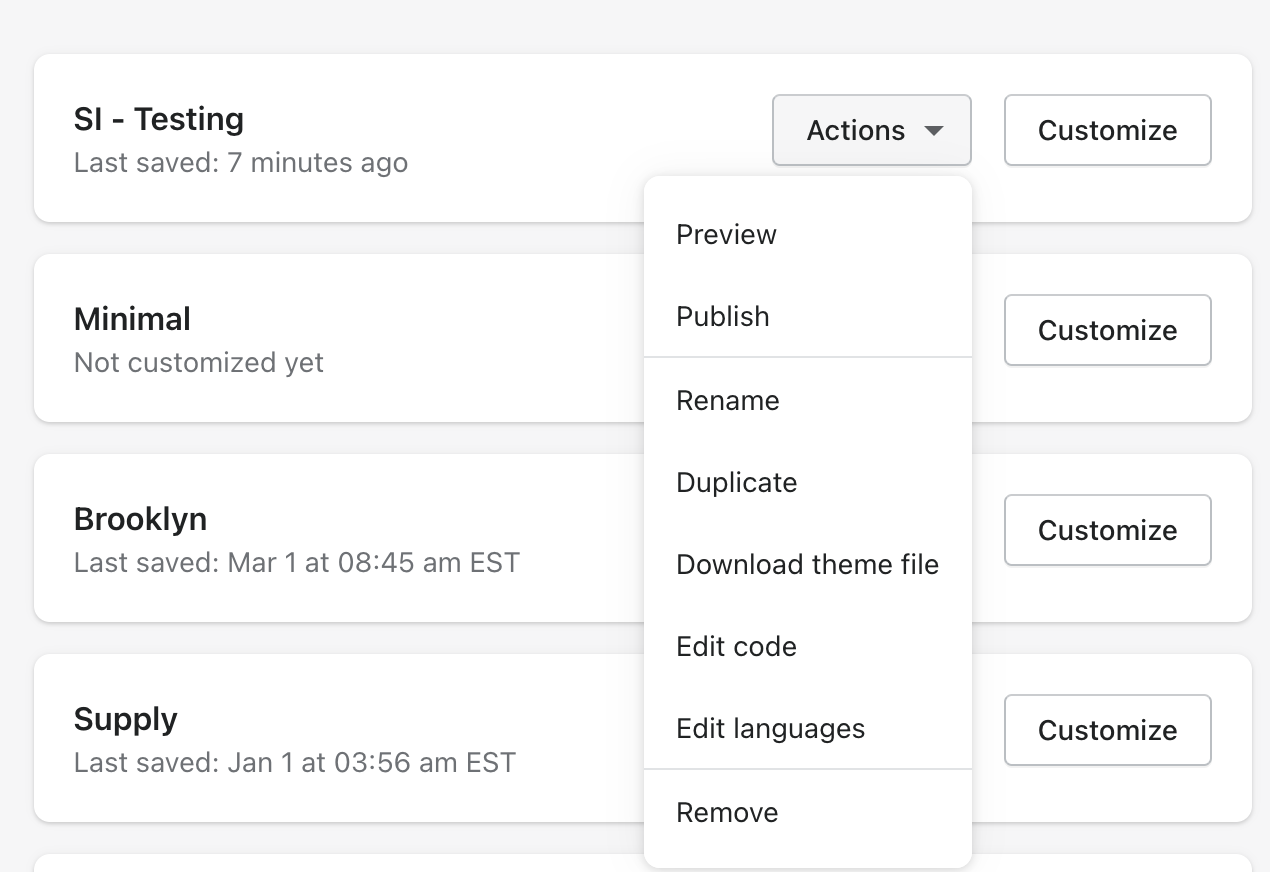
Task: Click Download theme file menu item
Action: click(x=807, y=565)
